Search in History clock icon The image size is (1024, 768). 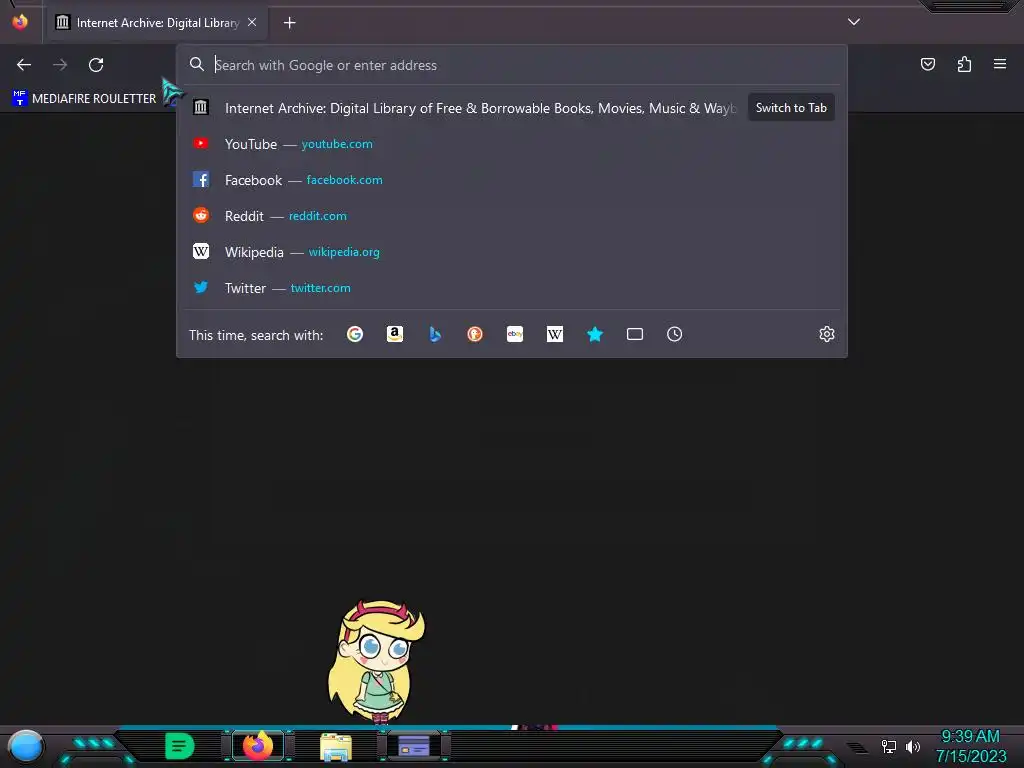675,334
